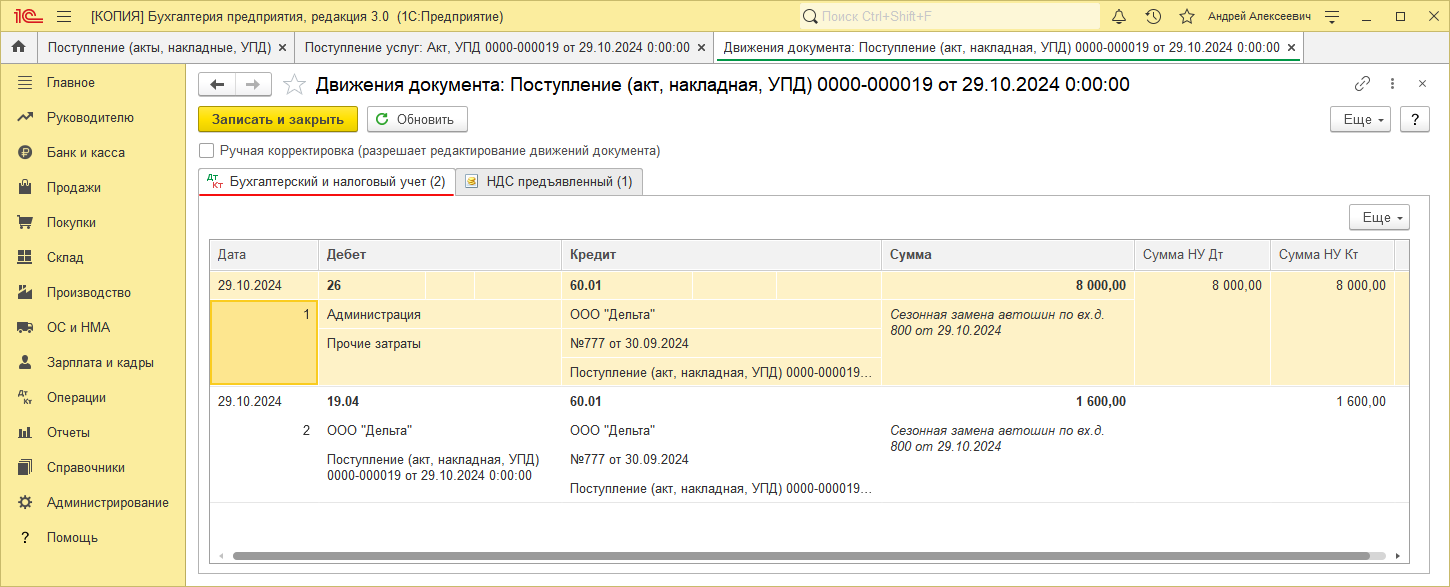Open notifications bell icon
The width and height of the screenshot is (1450, 587).
point(1119,17)
